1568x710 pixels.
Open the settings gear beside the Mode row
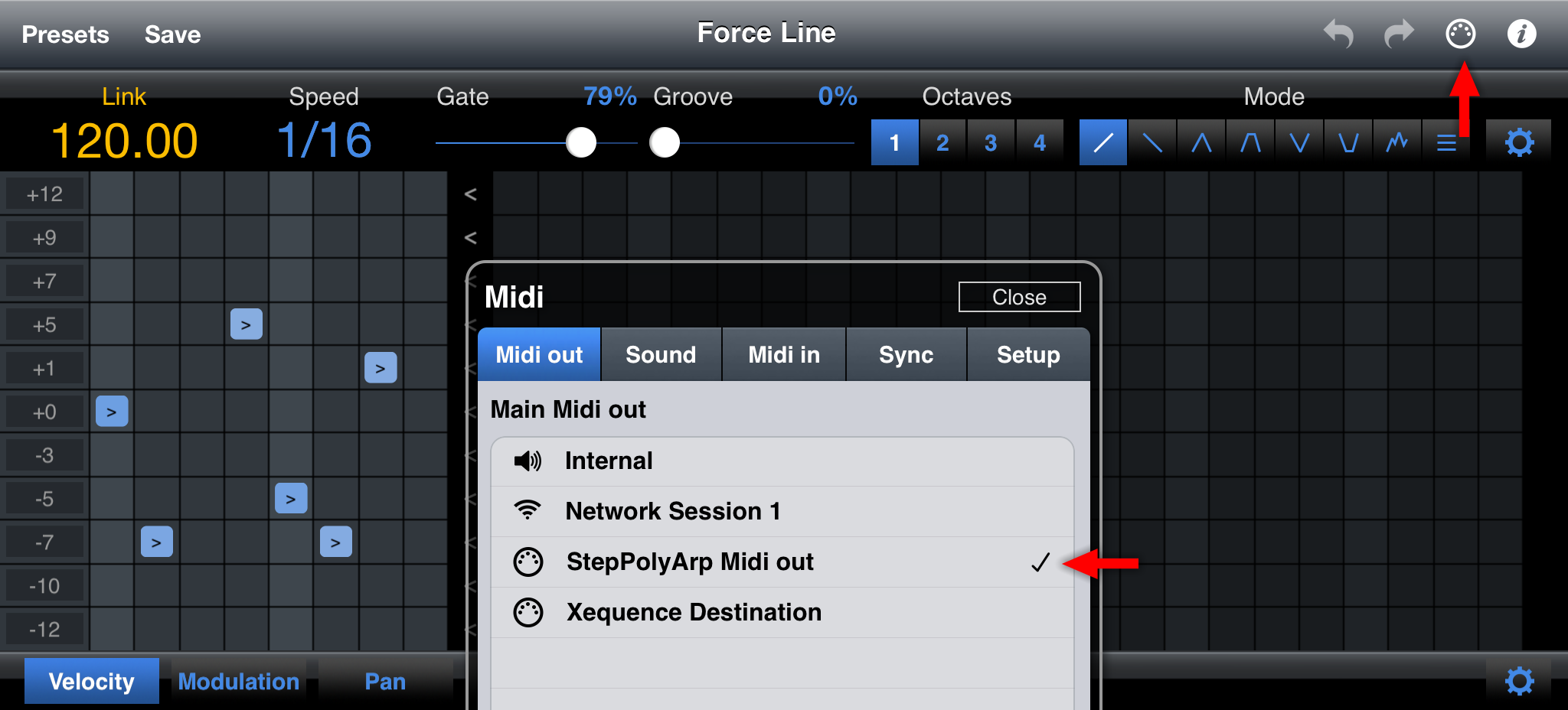click(1519, 142)
